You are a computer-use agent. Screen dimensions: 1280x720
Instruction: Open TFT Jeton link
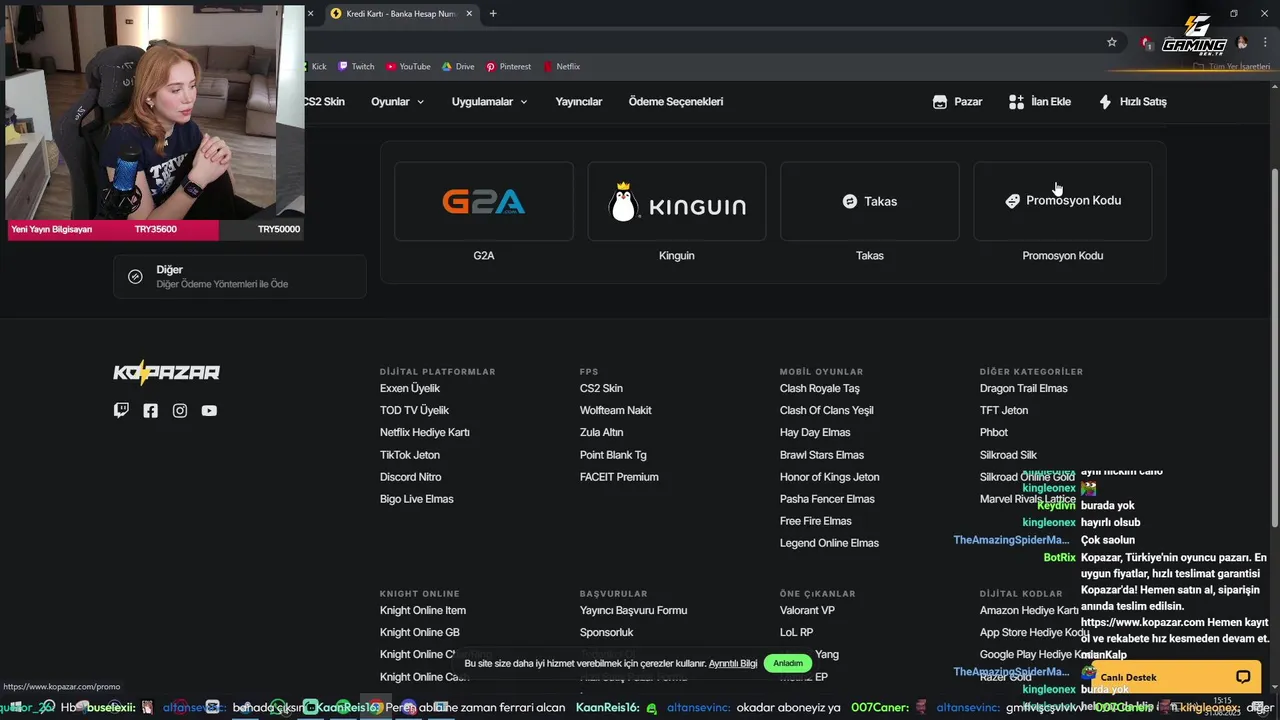1004,410
